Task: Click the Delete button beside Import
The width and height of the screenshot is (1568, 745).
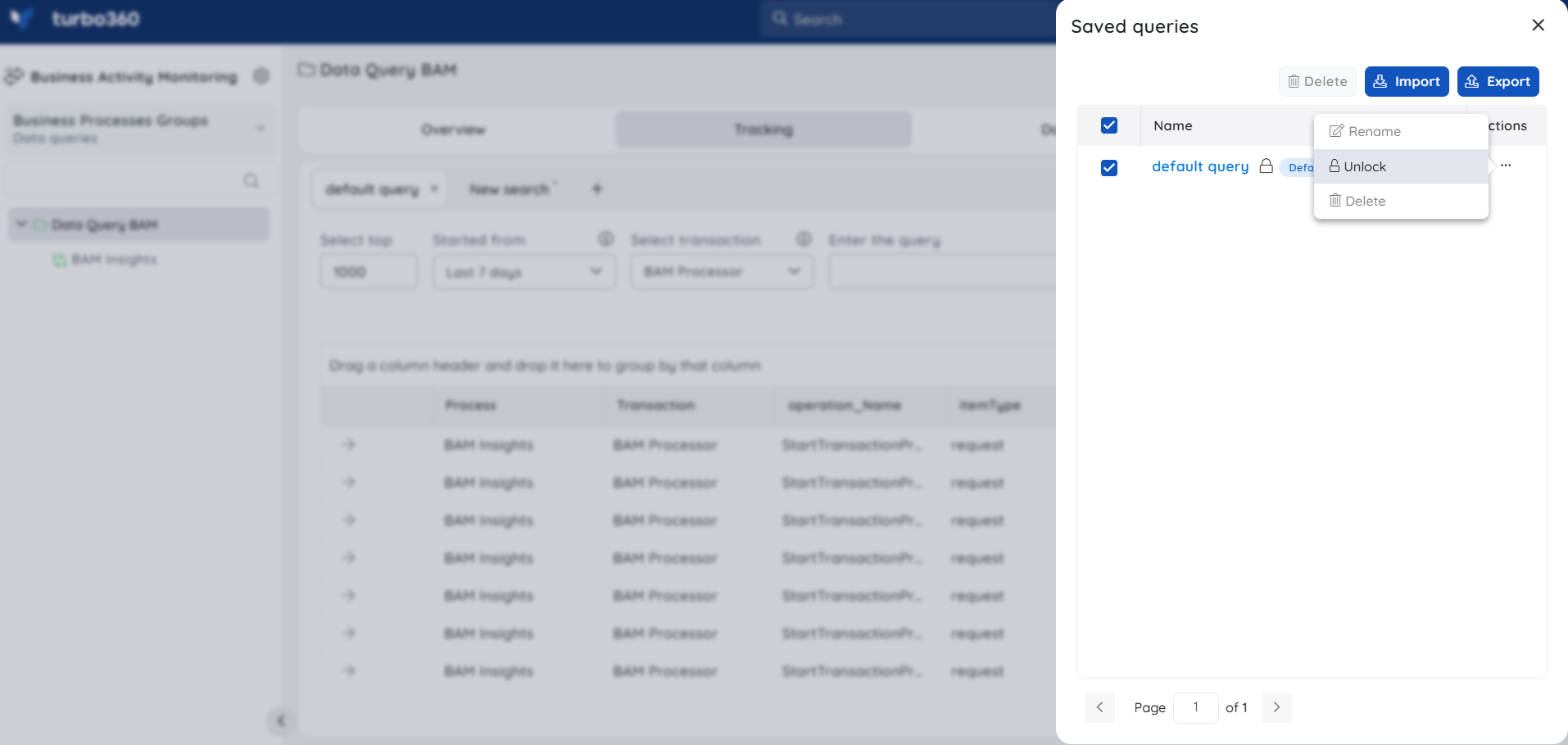Action: 1317,81
